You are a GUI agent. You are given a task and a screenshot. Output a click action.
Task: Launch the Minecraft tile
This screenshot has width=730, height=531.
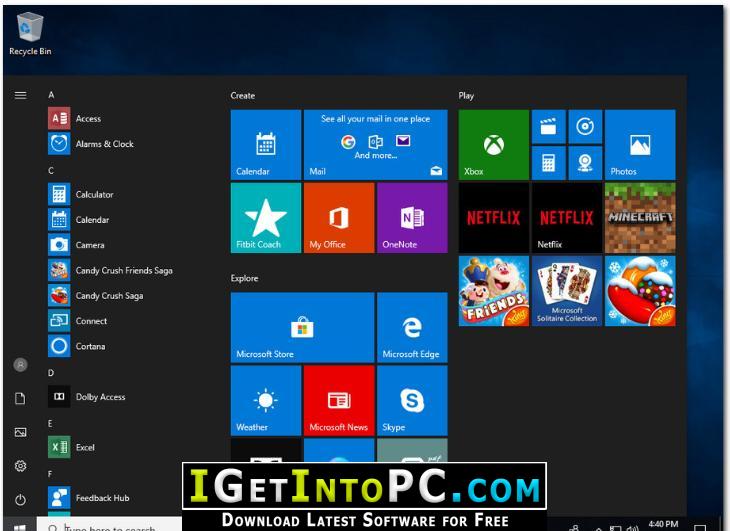640,218
